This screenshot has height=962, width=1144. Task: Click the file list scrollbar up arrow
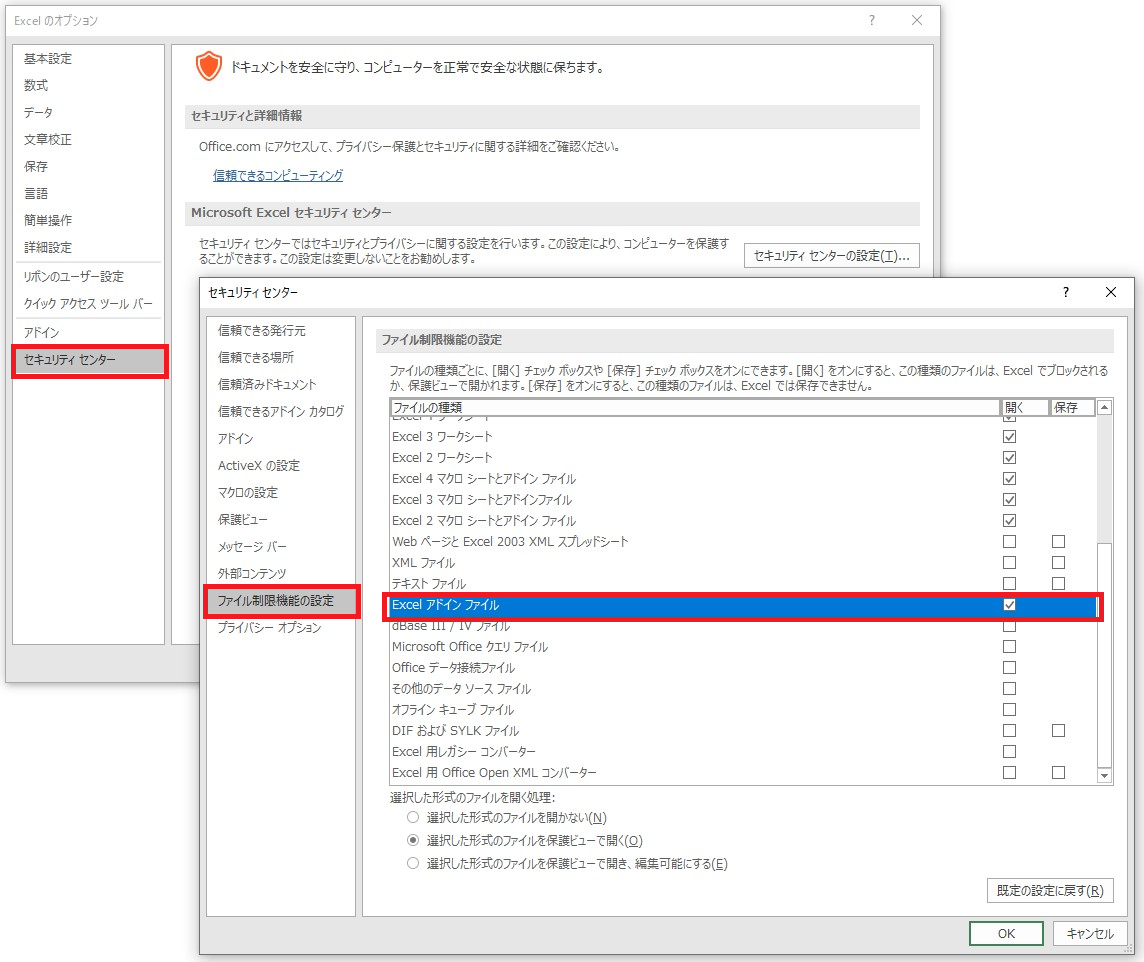[x=1105, y=408]
